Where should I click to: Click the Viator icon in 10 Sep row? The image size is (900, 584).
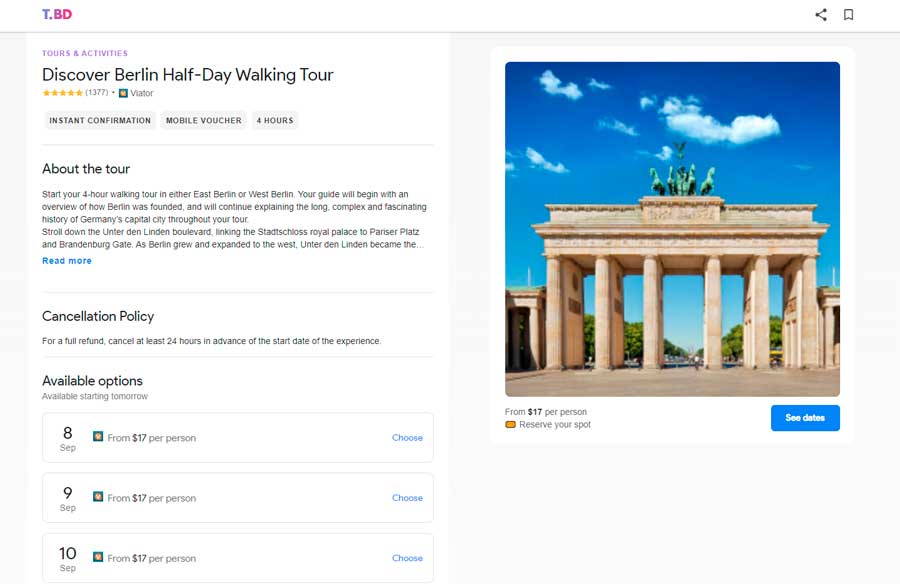click(x=98, y=557)
